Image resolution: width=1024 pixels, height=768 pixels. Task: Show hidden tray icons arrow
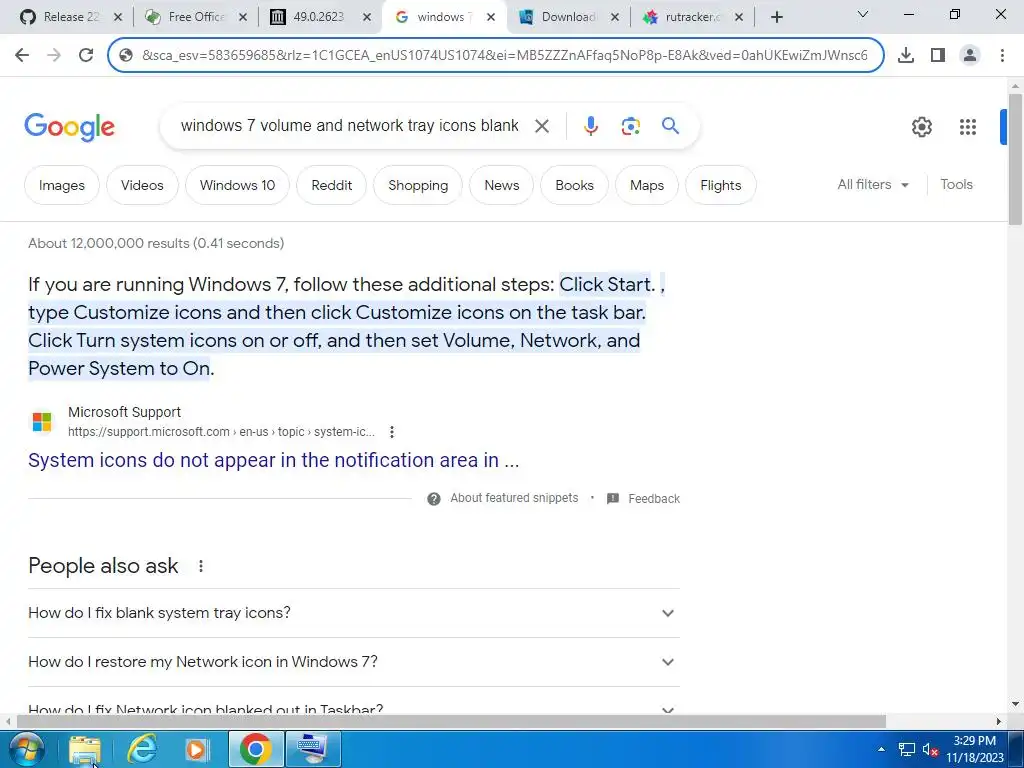(881, 750)
